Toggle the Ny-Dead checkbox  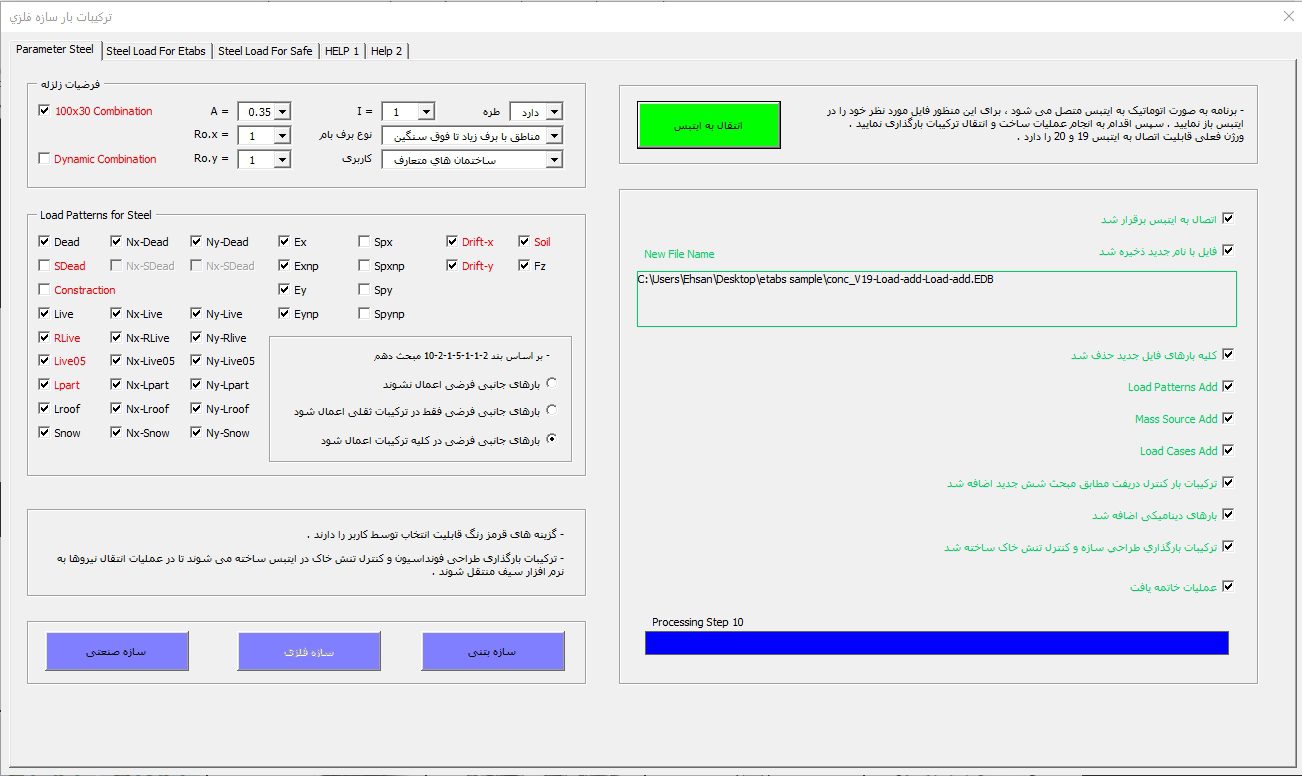pos(195,242)
